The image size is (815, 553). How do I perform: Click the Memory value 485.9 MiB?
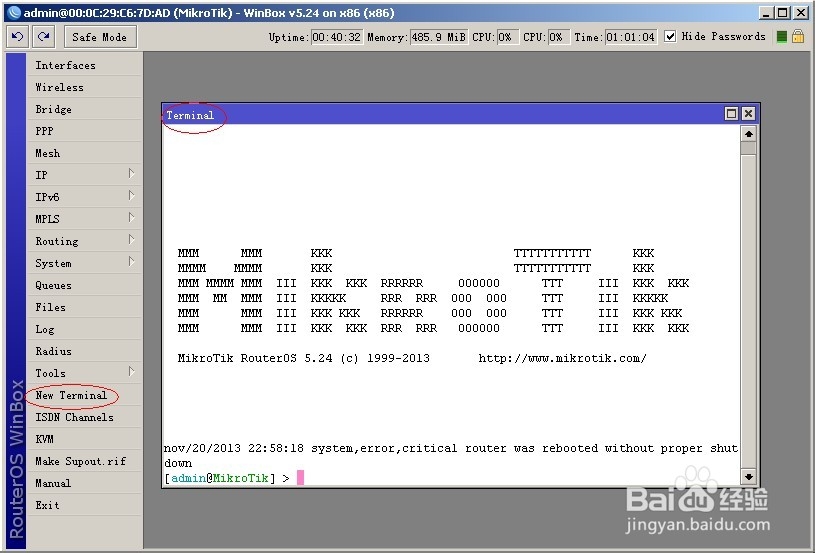pyautogui.click(x=439, y=37)
